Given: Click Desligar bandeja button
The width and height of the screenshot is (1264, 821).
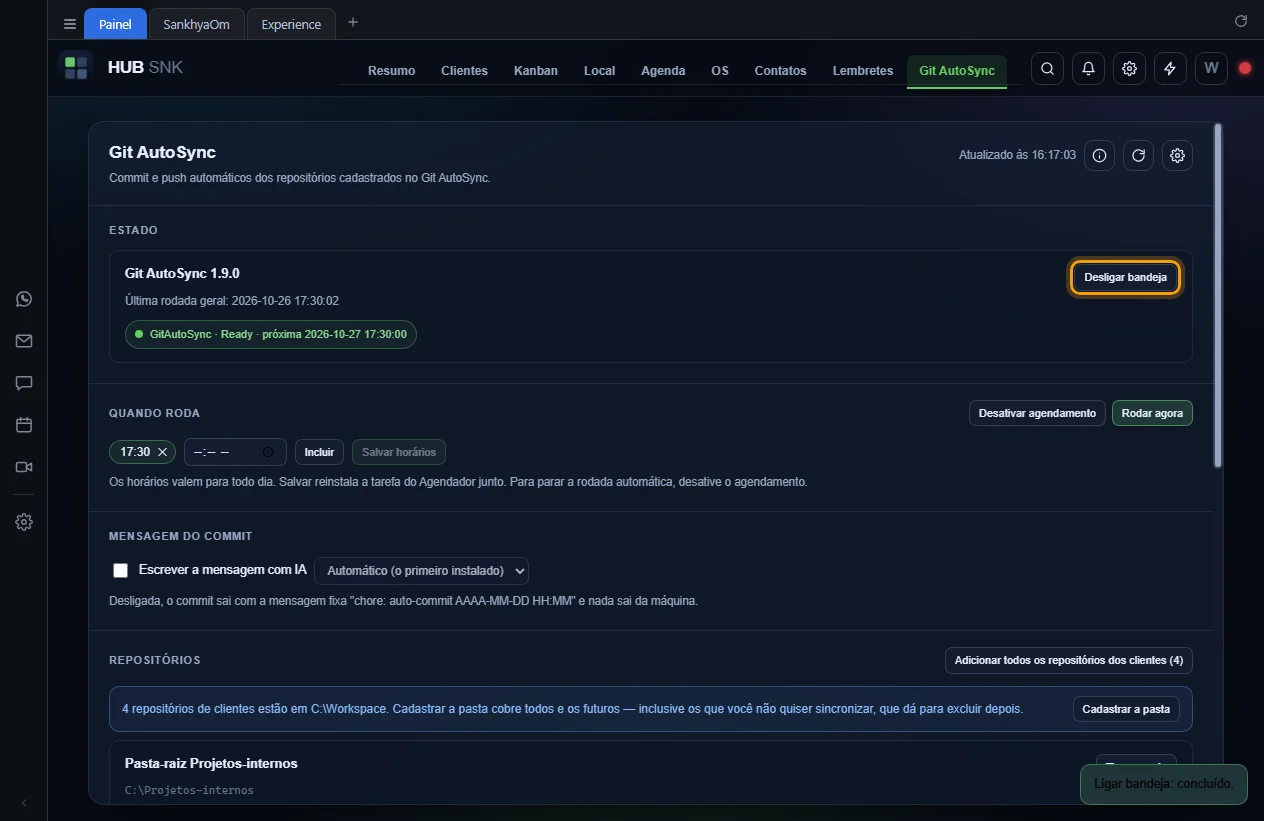Looking at the screenshot, I should click(1125, 277).
